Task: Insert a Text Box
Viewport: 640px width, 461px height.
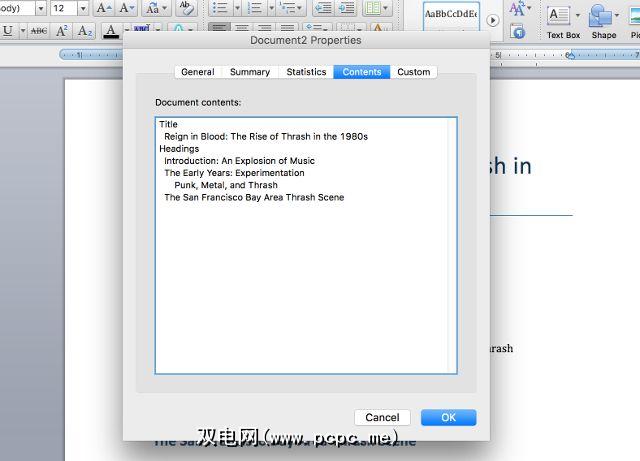Action: pyautogui.click(x=563, y=20)
